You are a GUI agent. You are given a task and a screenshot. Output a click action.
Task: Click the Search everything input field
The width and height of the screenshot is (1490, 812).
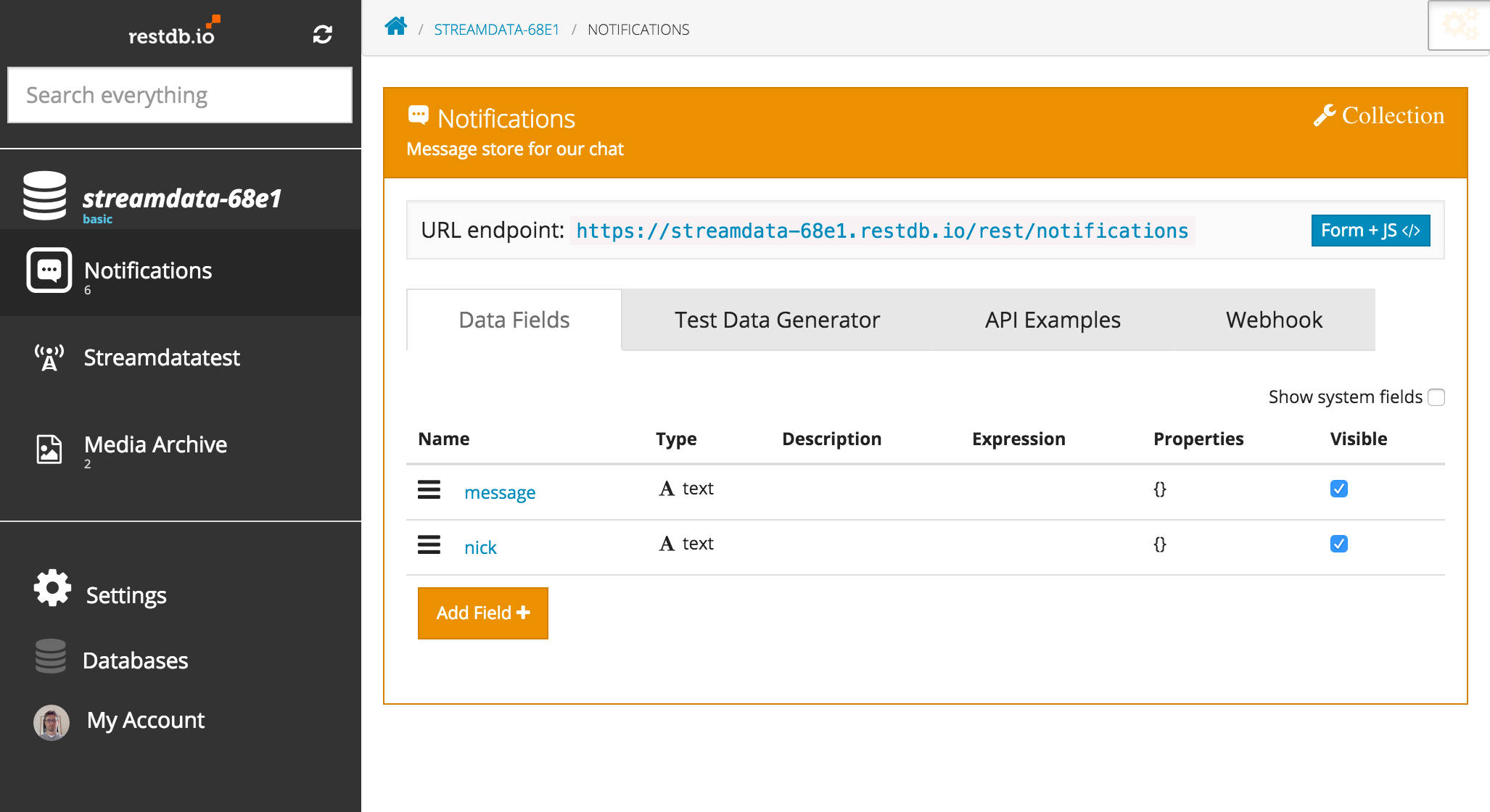tap(180, 95)
